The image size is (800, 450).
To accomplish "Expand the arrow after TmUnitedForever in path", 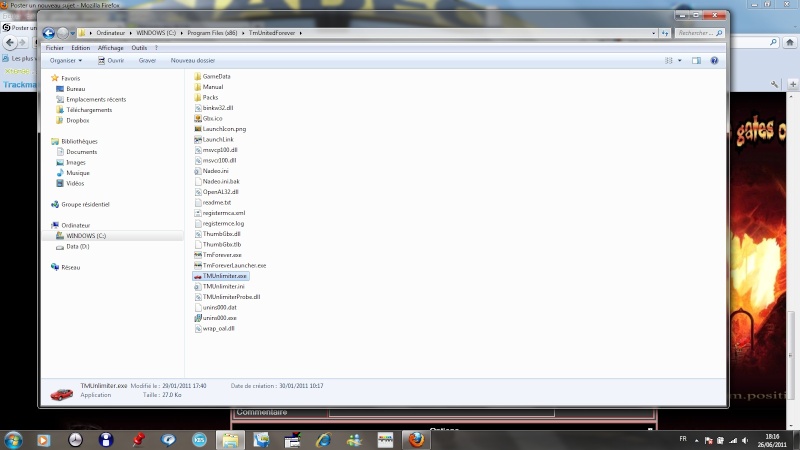I will pos(301,33).
